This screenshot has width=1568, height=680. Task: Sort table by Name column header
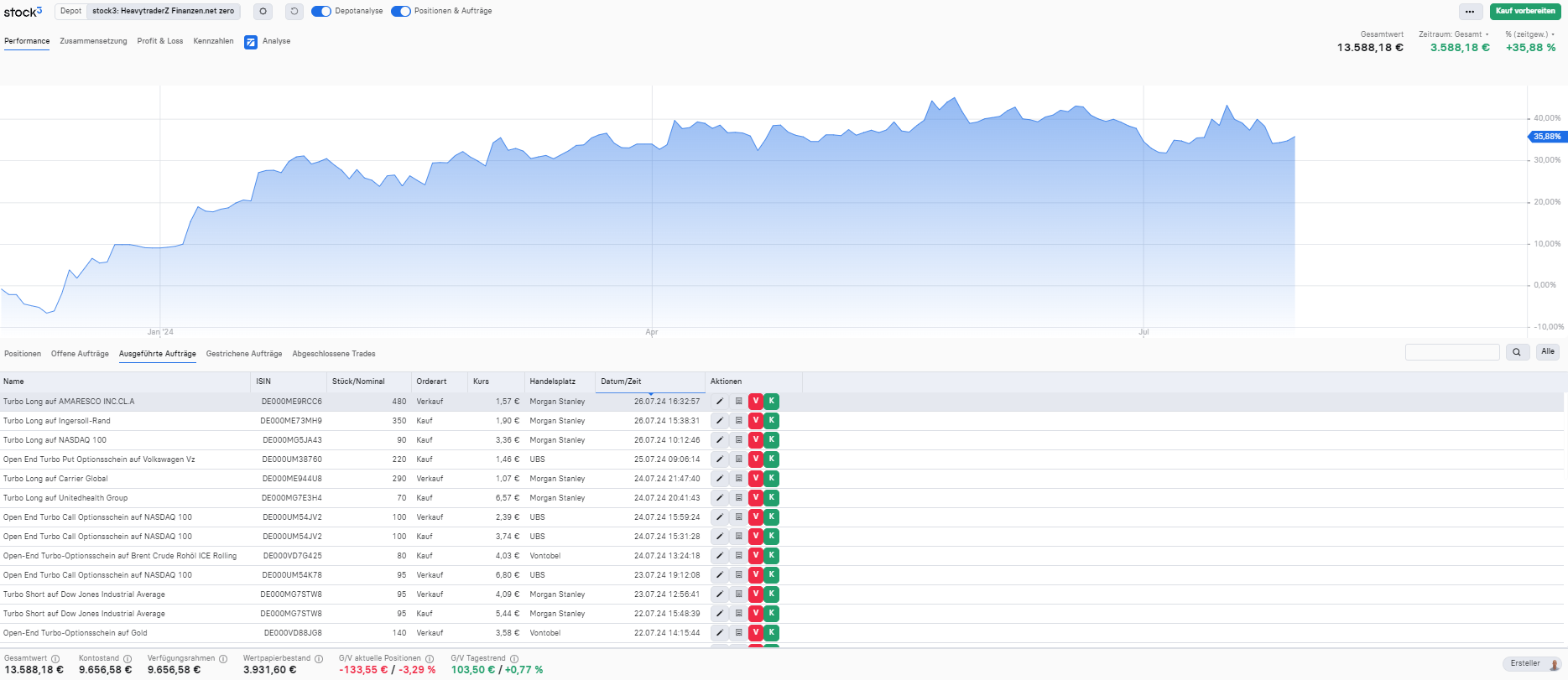(x=126, y=382)
